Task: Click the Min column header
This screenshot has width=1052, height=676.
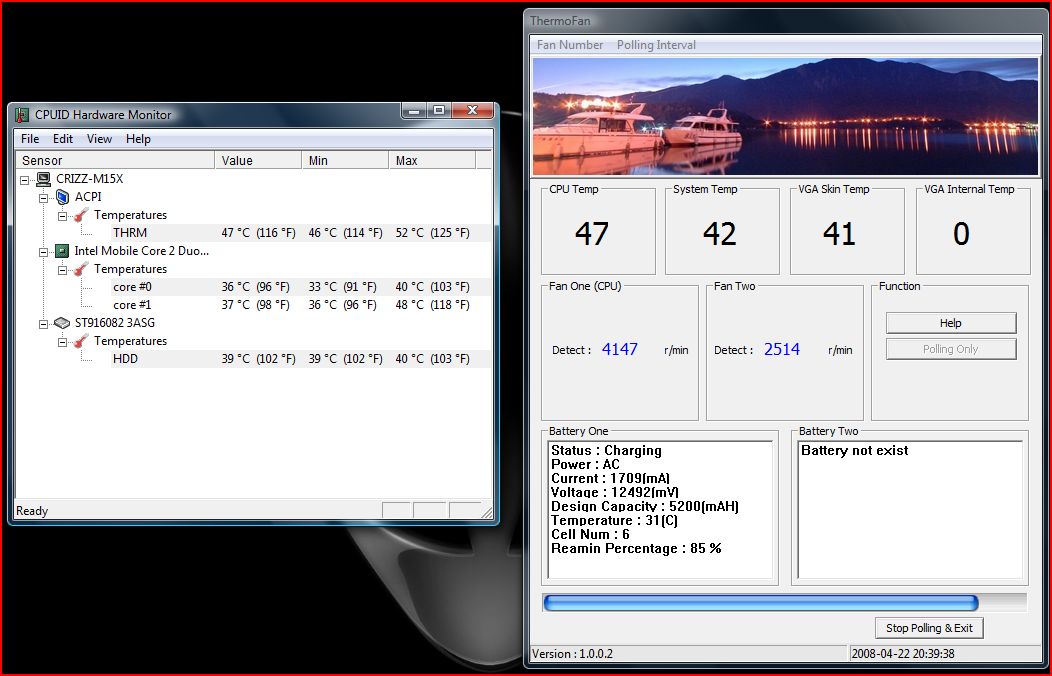Action: click(x=345, y=160)
